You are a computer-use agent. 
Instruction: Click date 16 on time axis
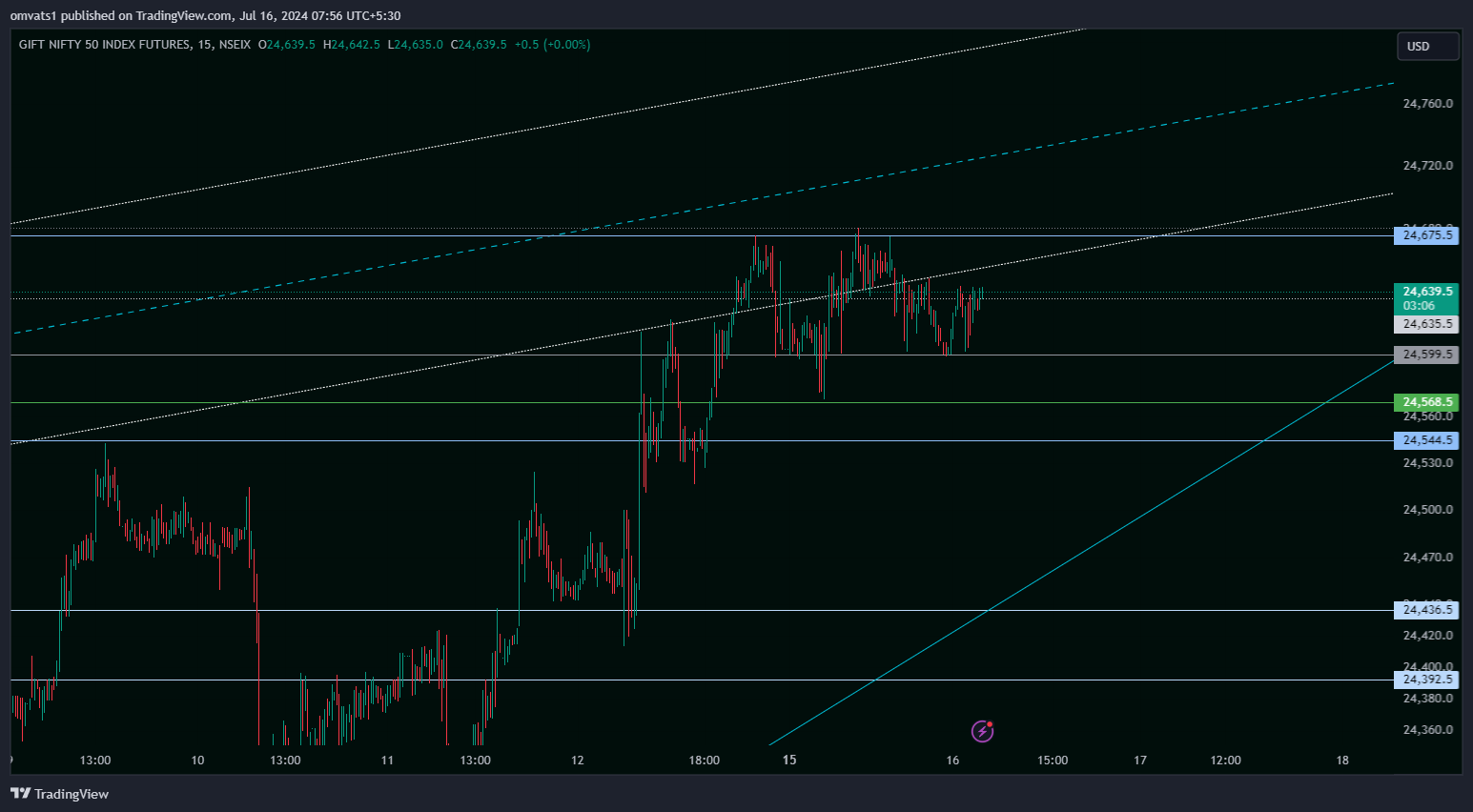[x=952, y=761]
